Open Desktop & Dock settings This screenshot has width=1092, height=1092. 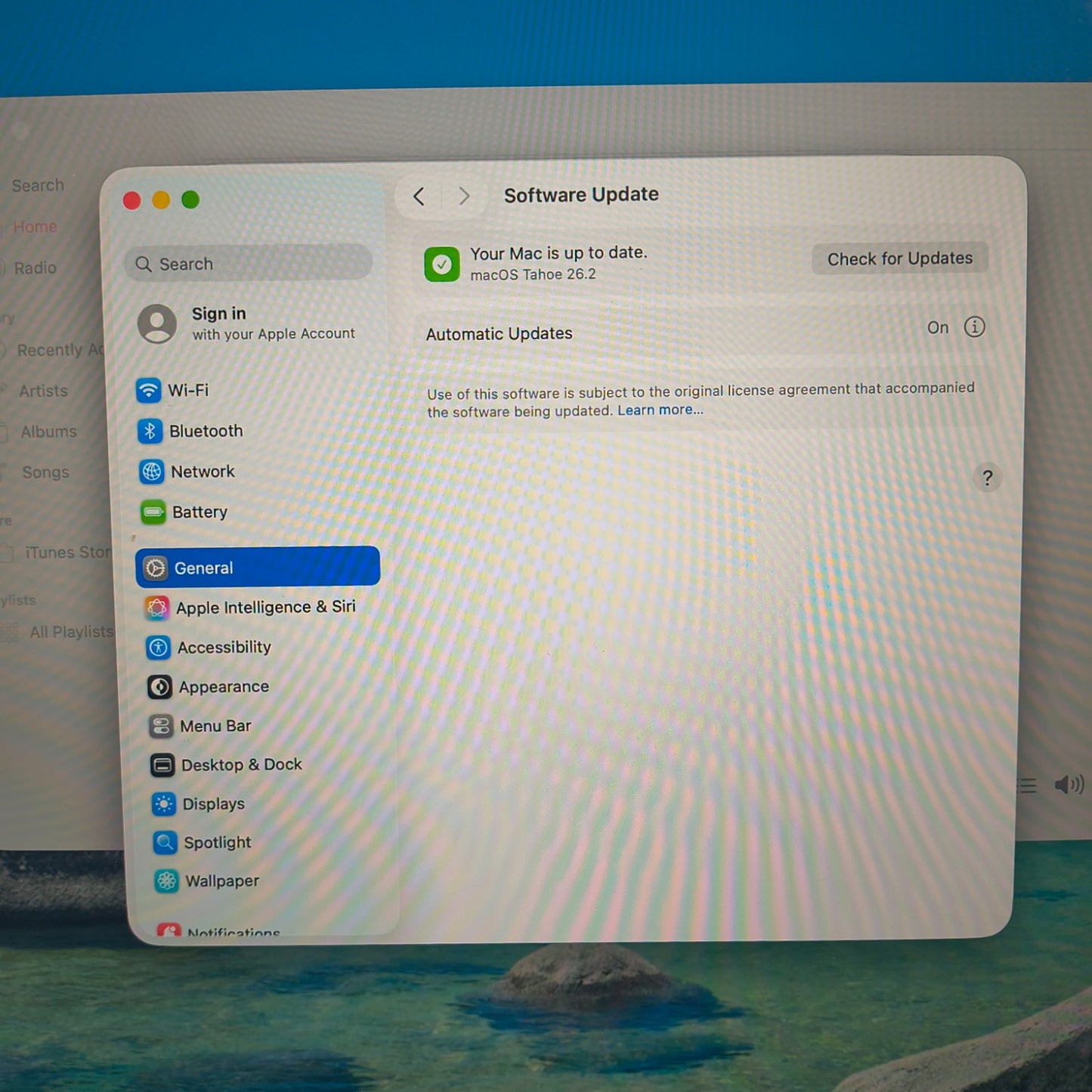[240, 765]
